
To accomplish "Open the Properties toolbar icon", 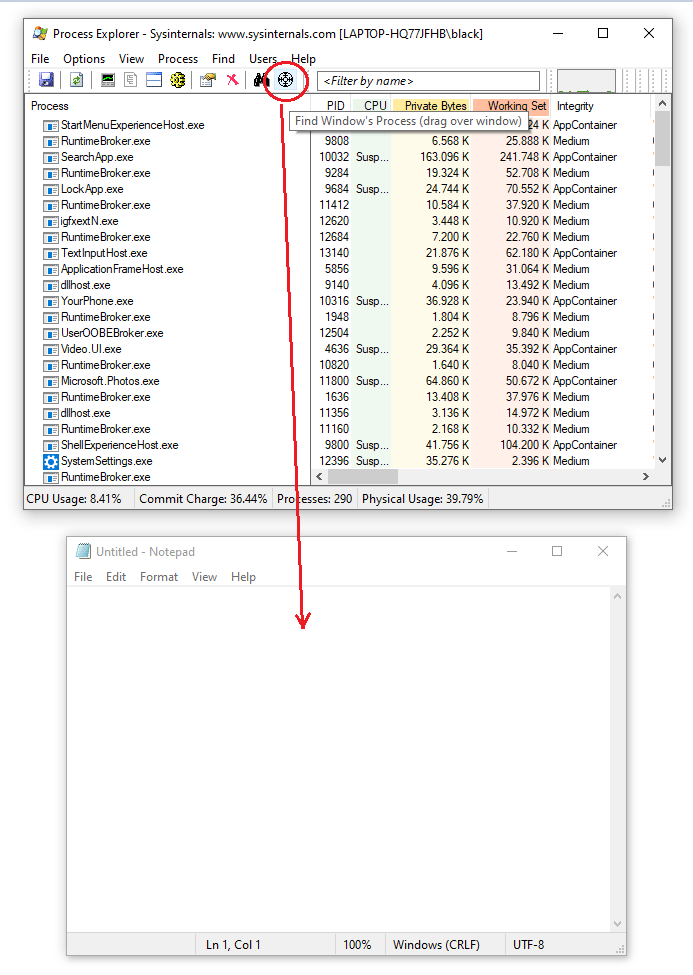I will [208, 80].
